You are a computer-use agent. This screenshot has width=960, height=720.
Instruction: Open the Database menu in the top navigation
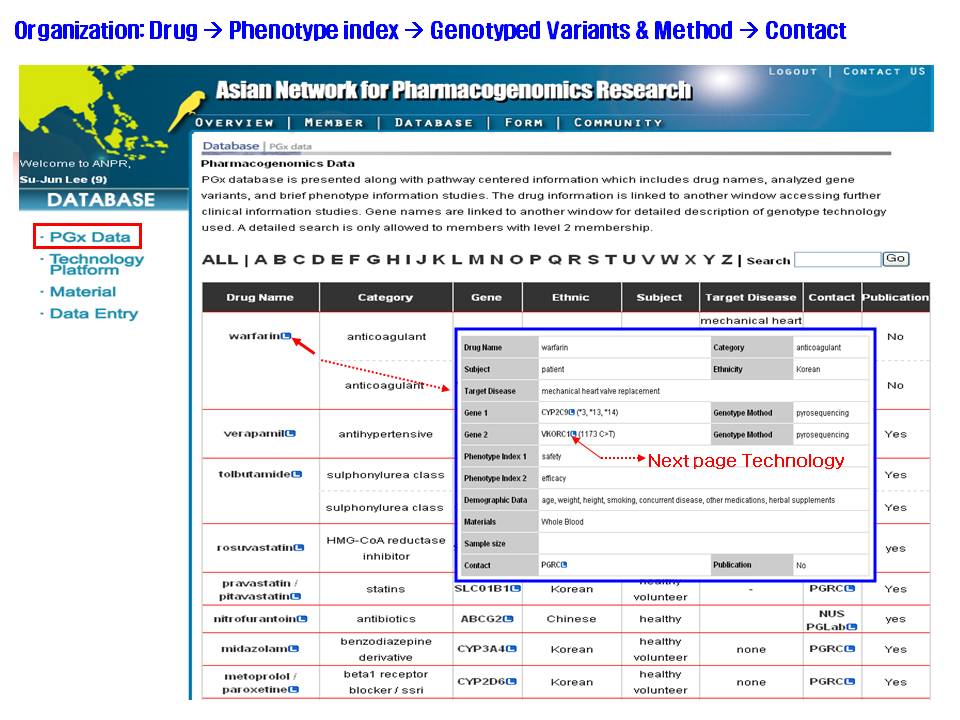pos(433,123)
